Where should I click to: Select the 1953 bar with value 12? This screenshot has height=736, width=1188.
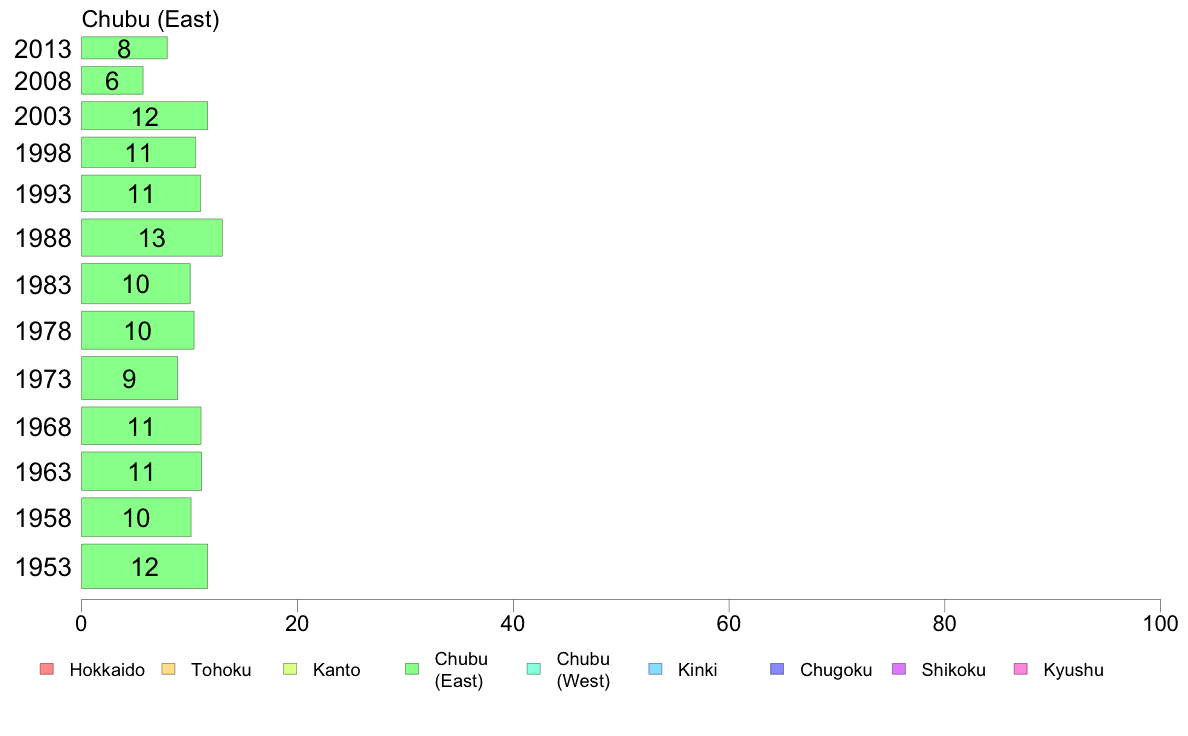[x=144, y=566]
